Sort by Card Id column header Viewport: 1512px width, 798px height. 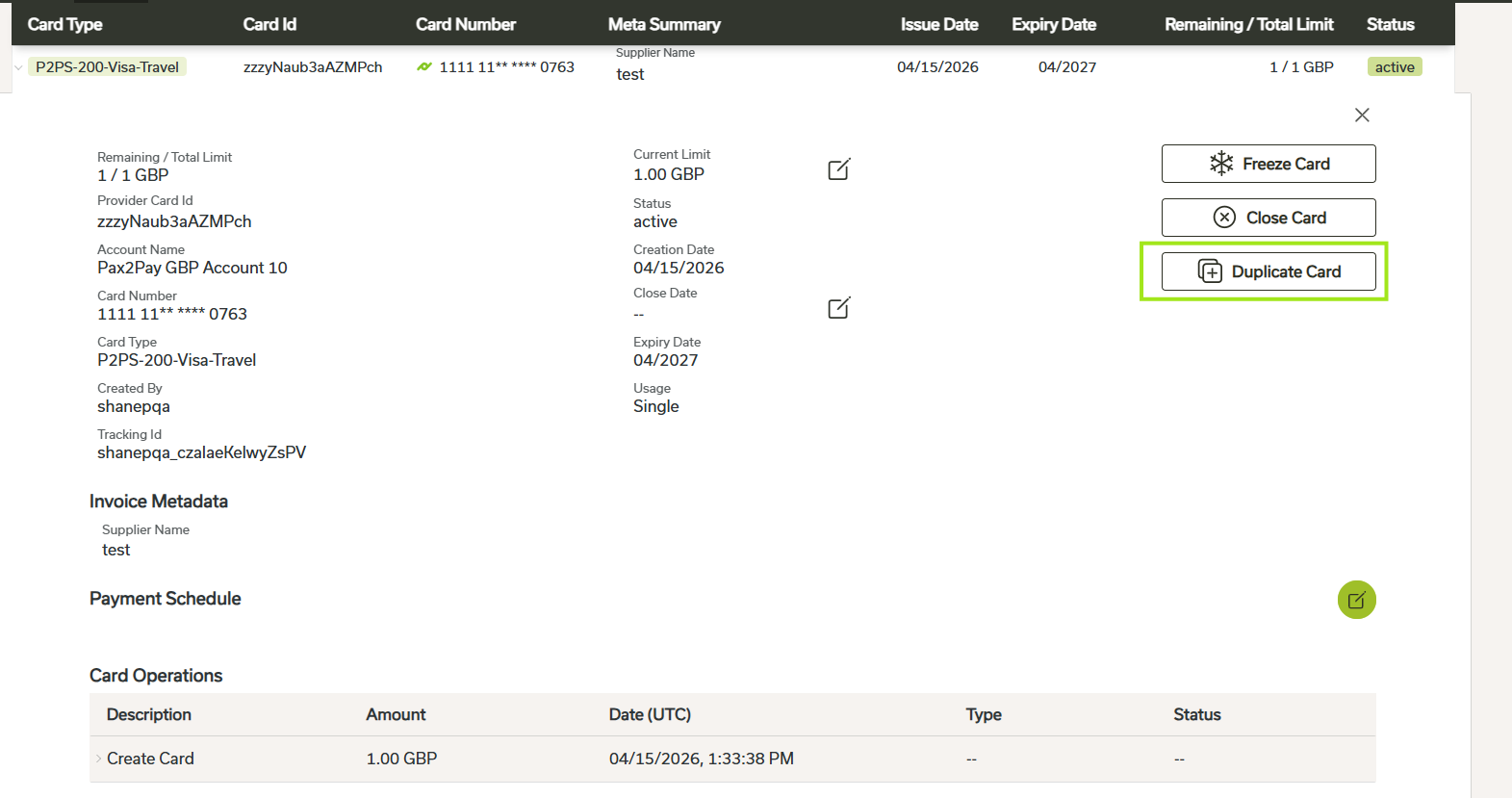269,24
